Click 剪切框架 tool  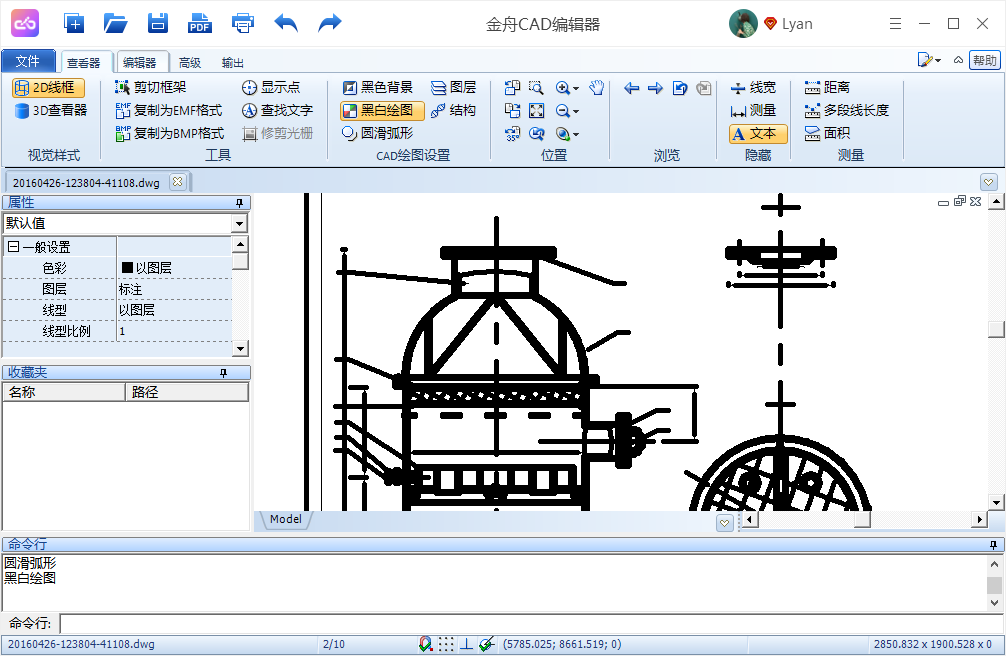[x=151, y=87]
